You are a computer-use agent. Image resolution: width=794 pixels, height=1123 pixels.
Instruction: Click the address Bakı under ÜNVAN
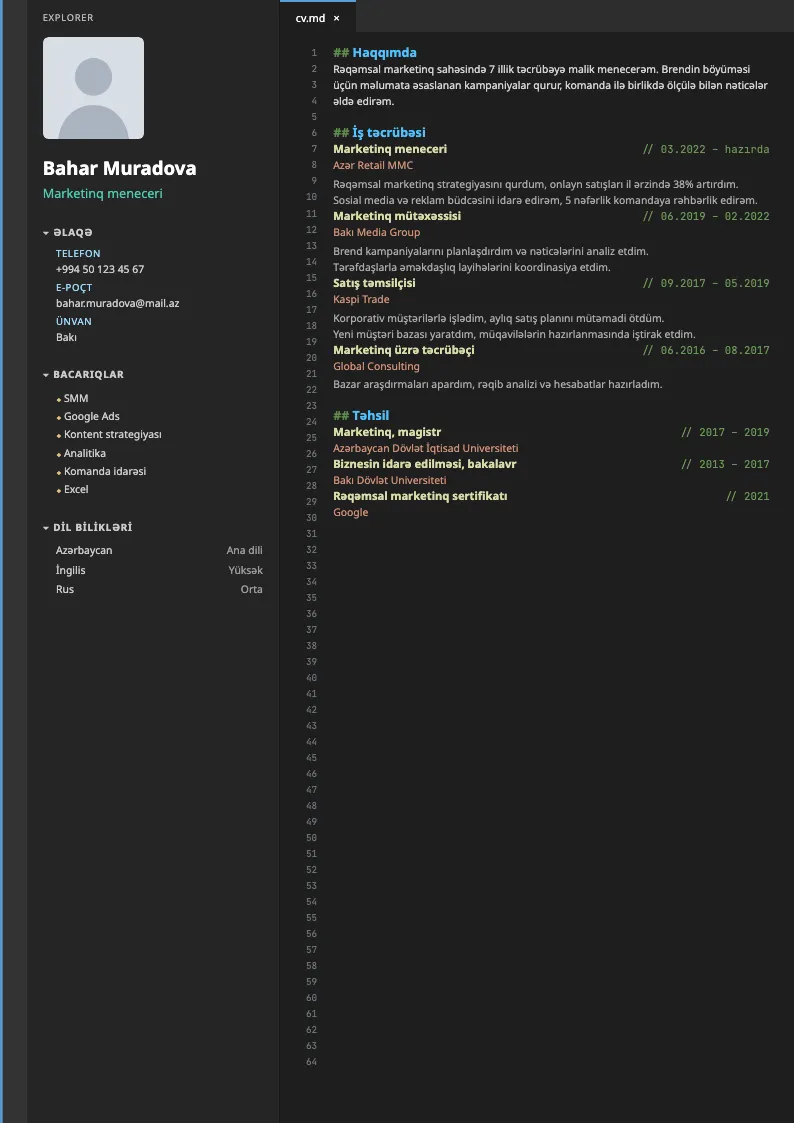[x=67, y=337]
